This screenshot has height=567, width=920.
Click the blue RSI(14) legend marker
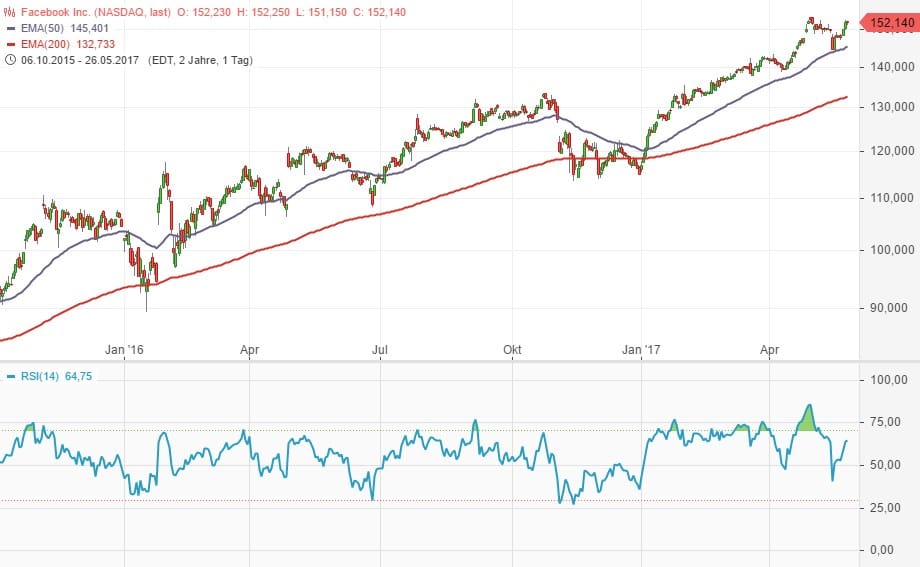click(x=10, y=376)
